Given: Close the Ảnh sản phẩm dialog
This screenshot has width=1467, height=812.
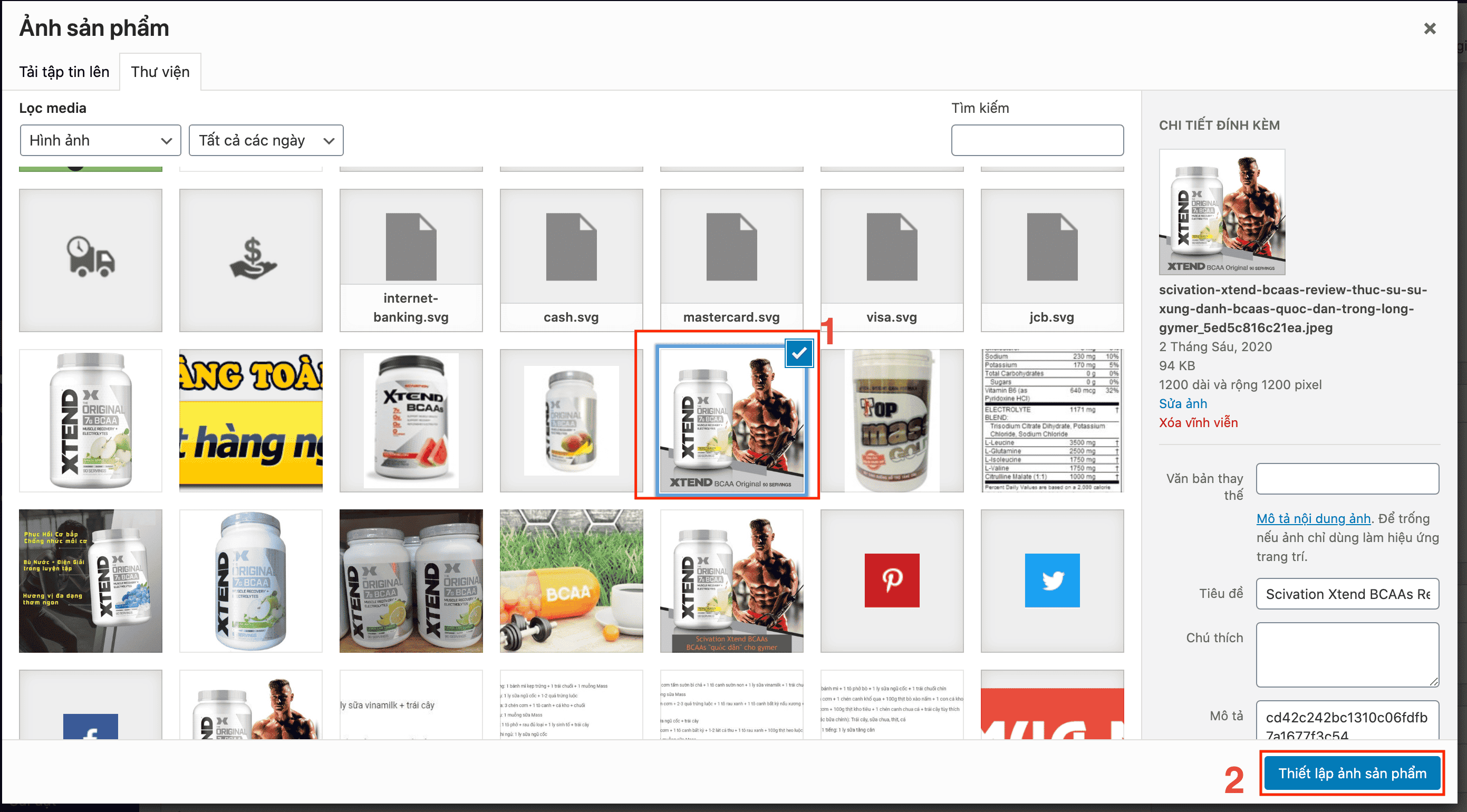Looking at the screenshot, I should pos(1430,28).
